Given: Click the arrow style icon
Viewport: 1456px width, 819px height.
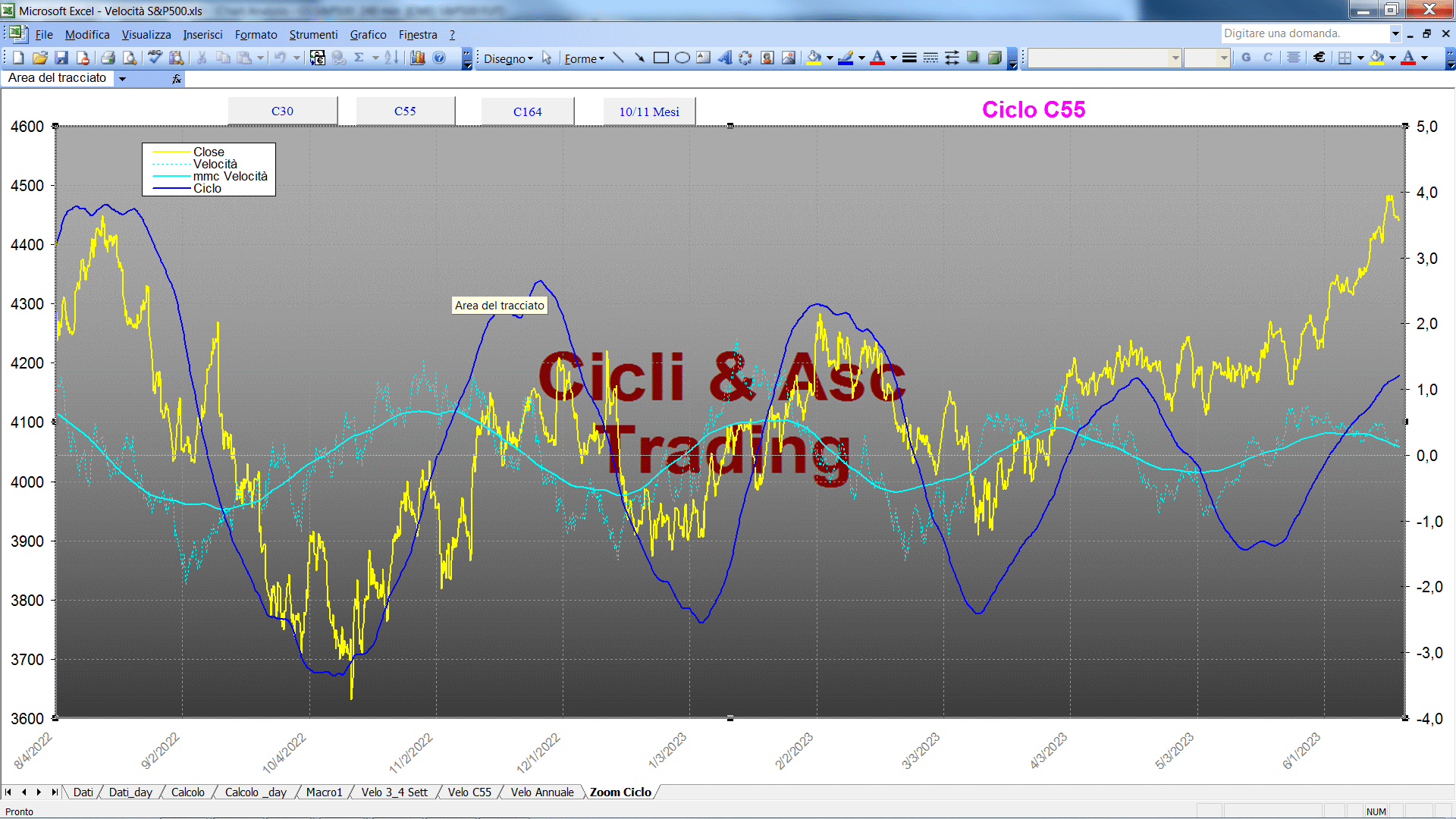Looking at the screenshot, I should coord(952,58).
